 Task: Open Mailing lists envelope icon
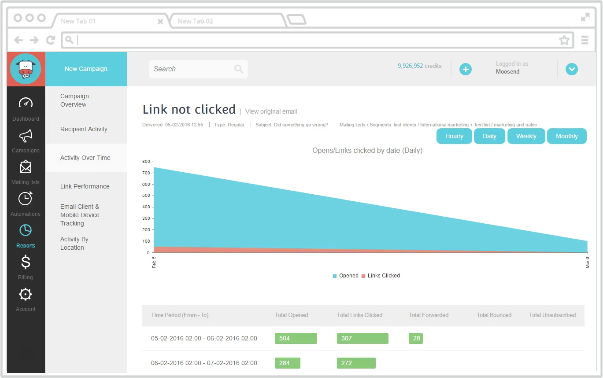coord(26,167)
